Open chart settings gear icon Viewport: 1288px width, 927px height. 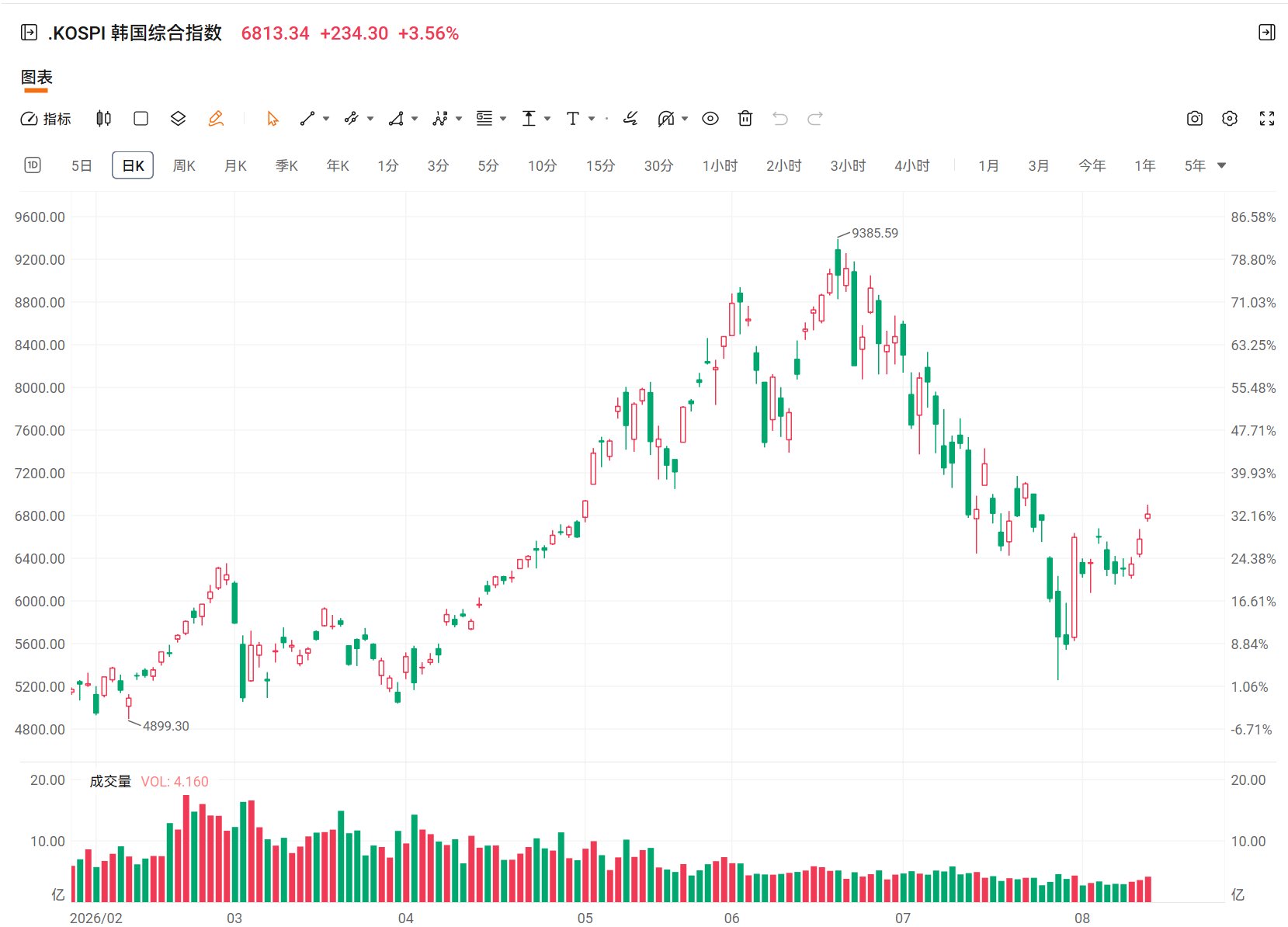[1230, 119]
